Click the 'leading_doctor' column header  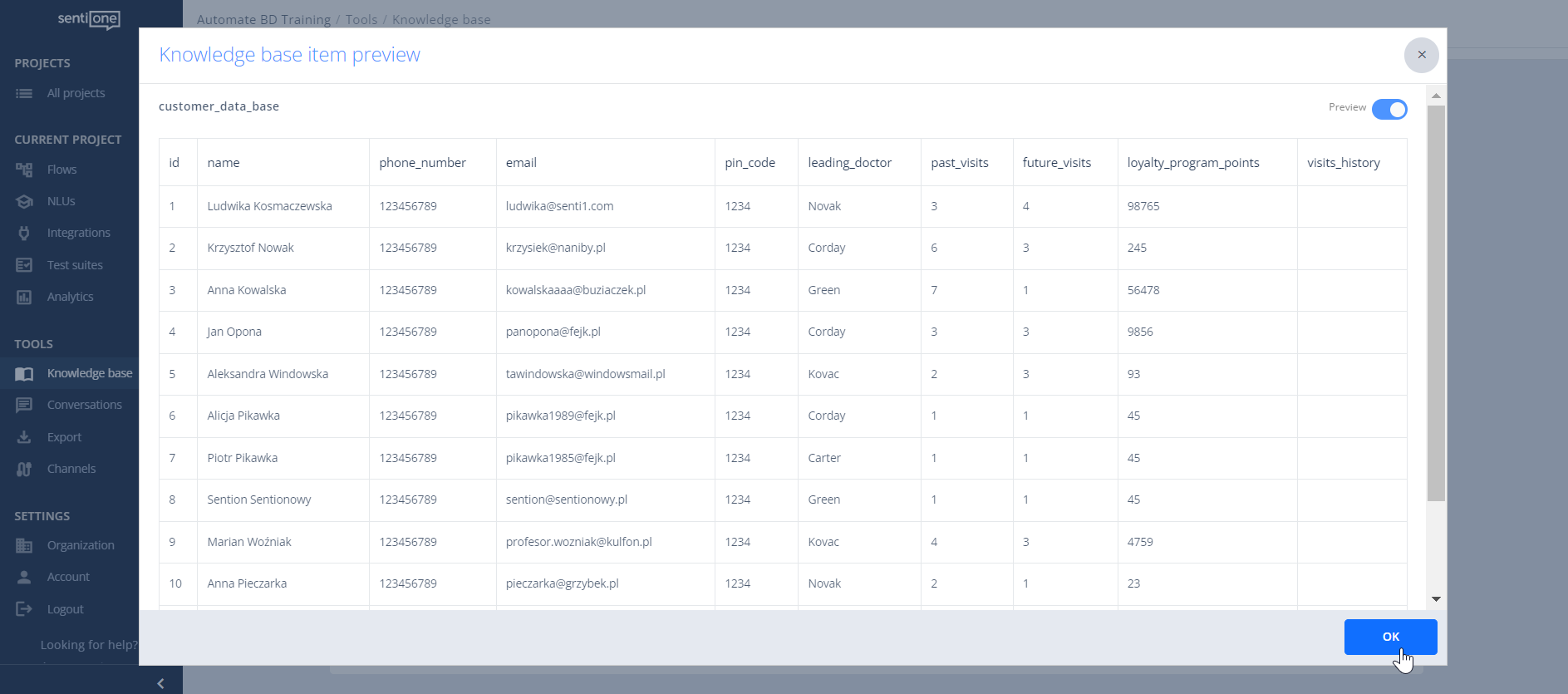(x=849, y=163)
